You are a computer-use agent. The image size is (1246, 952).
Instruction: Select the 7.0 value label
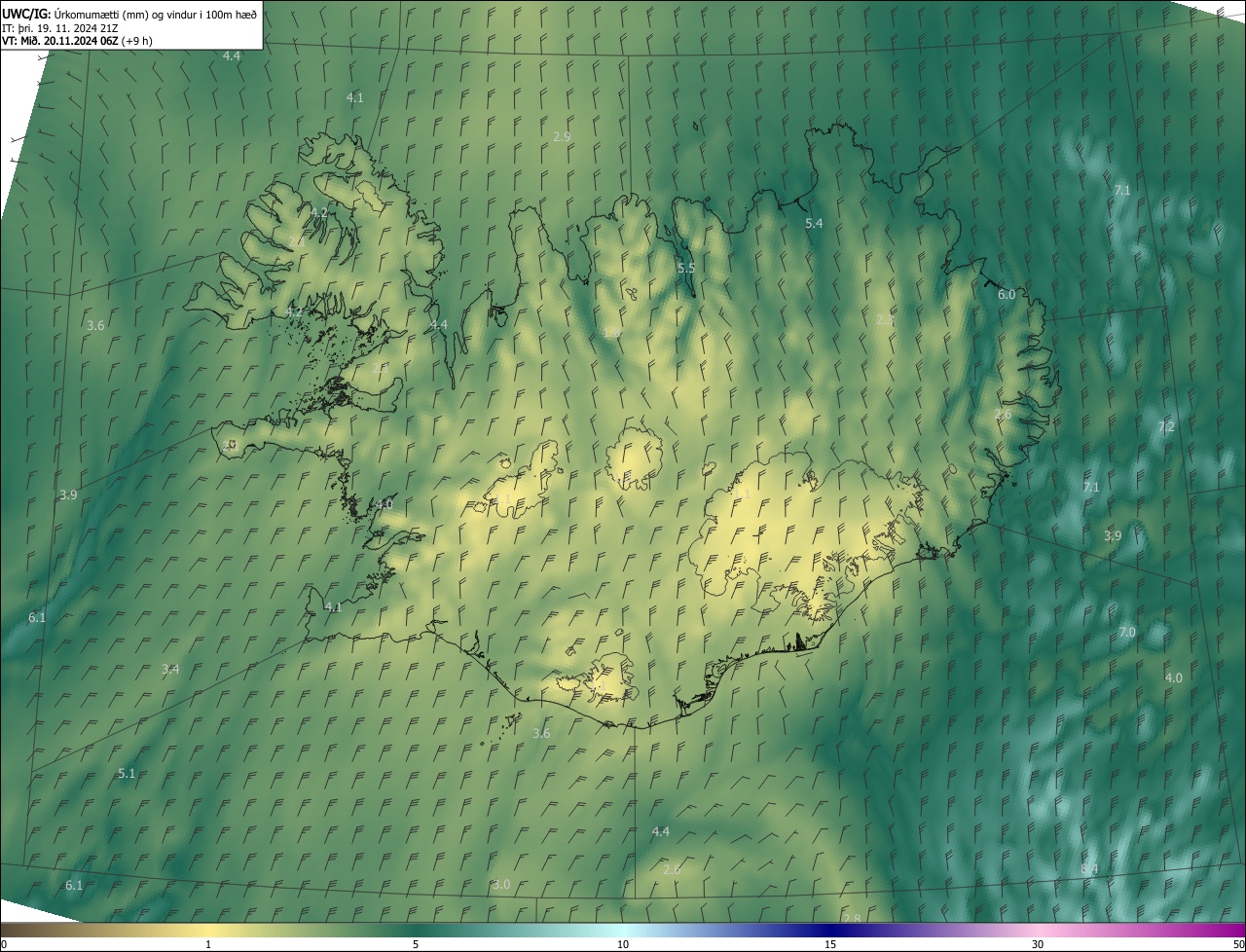1126,632
